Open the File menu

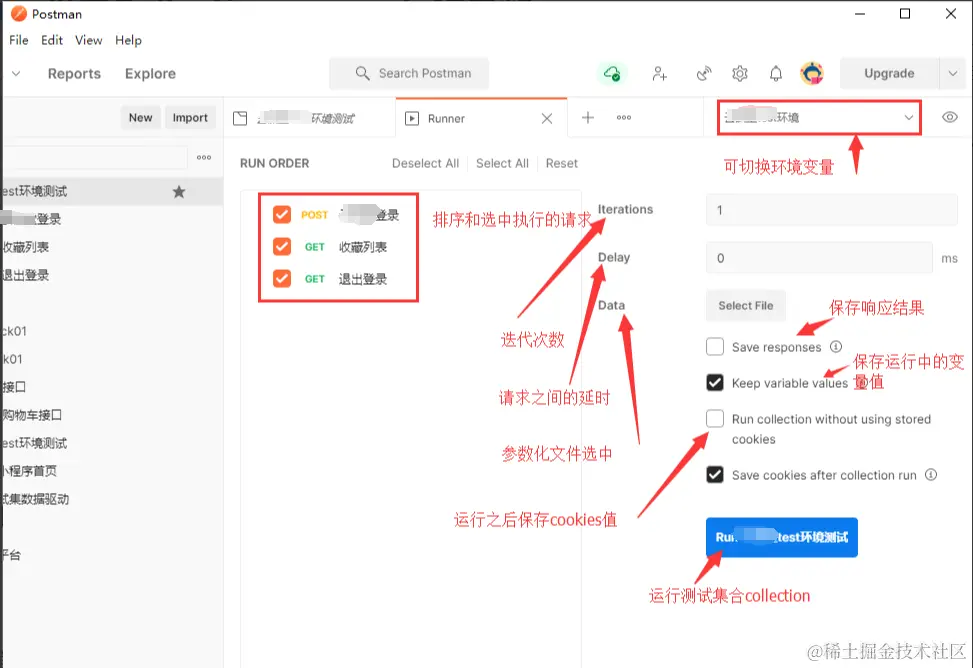coord(19,40)
